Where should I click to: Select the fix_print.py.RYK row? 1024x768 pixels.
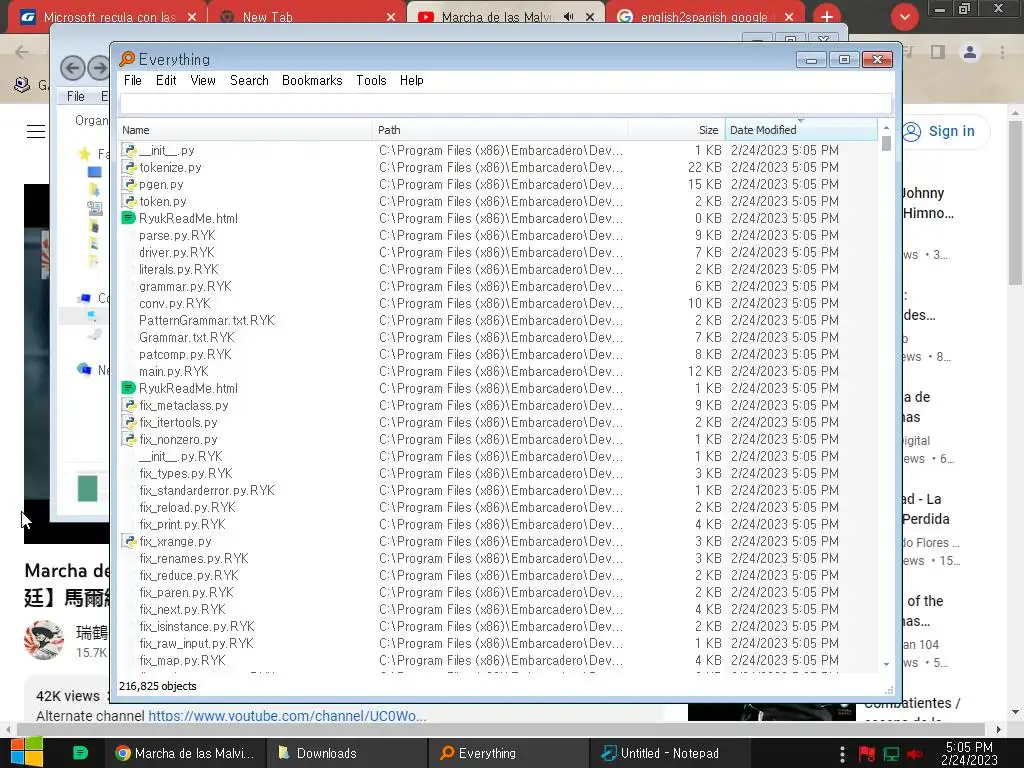coord(498,524)
